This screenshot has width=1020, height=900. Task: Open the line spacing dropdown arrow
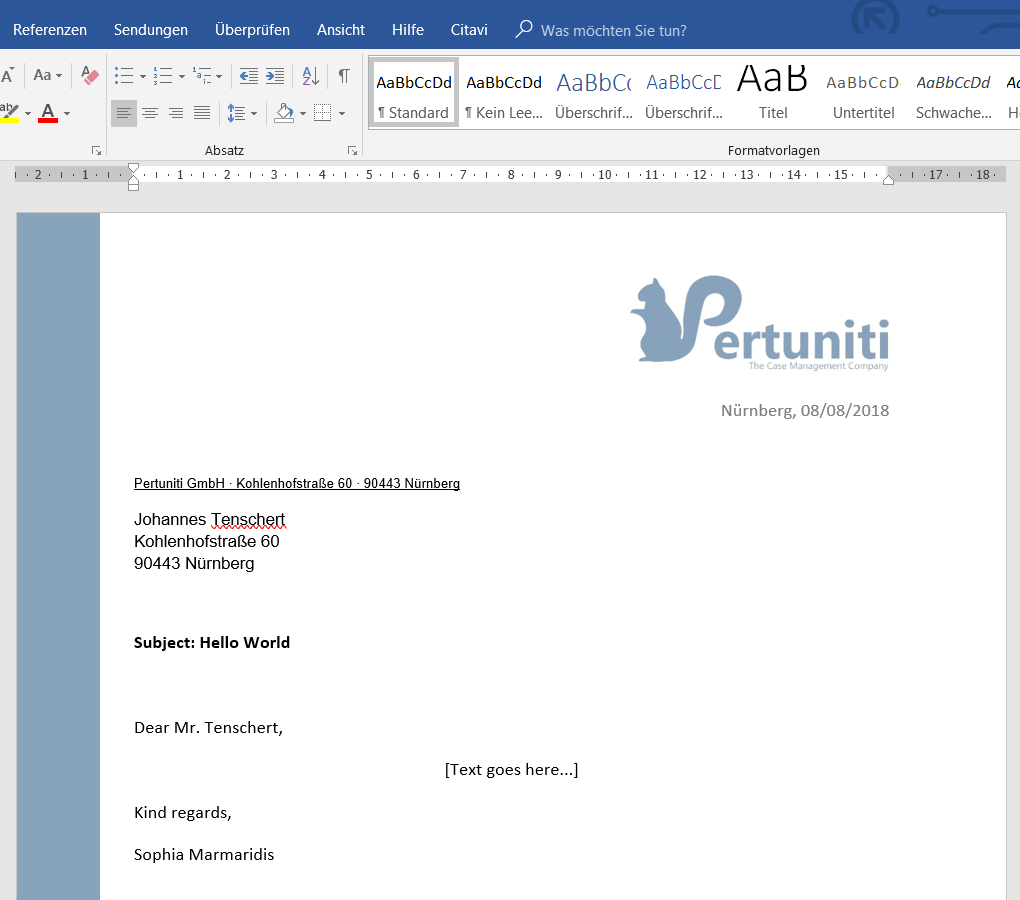[254, 114]
